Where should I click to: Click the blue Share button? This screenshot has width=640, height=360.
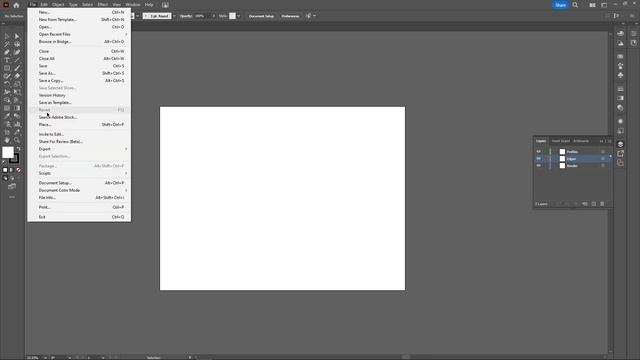point(560,5)
